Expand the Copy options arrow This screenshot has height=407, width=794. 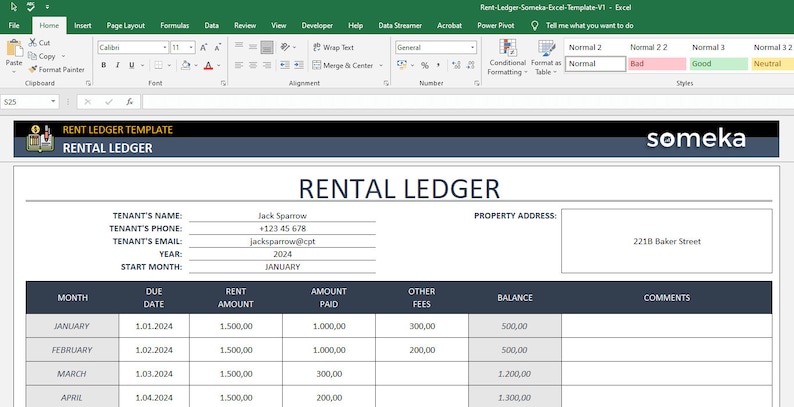[x=63, y=56]
